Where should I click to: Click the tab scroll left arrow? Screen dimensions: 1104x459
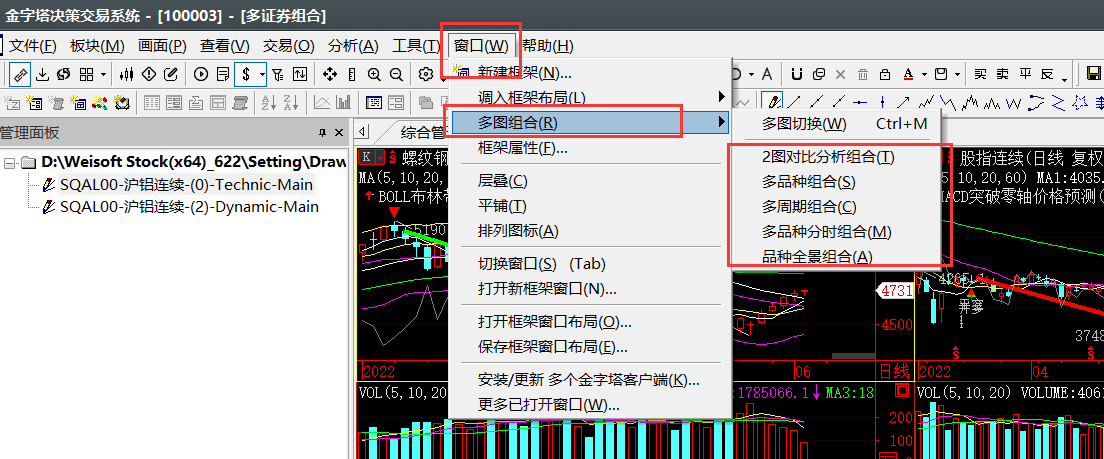pos(362,131)
